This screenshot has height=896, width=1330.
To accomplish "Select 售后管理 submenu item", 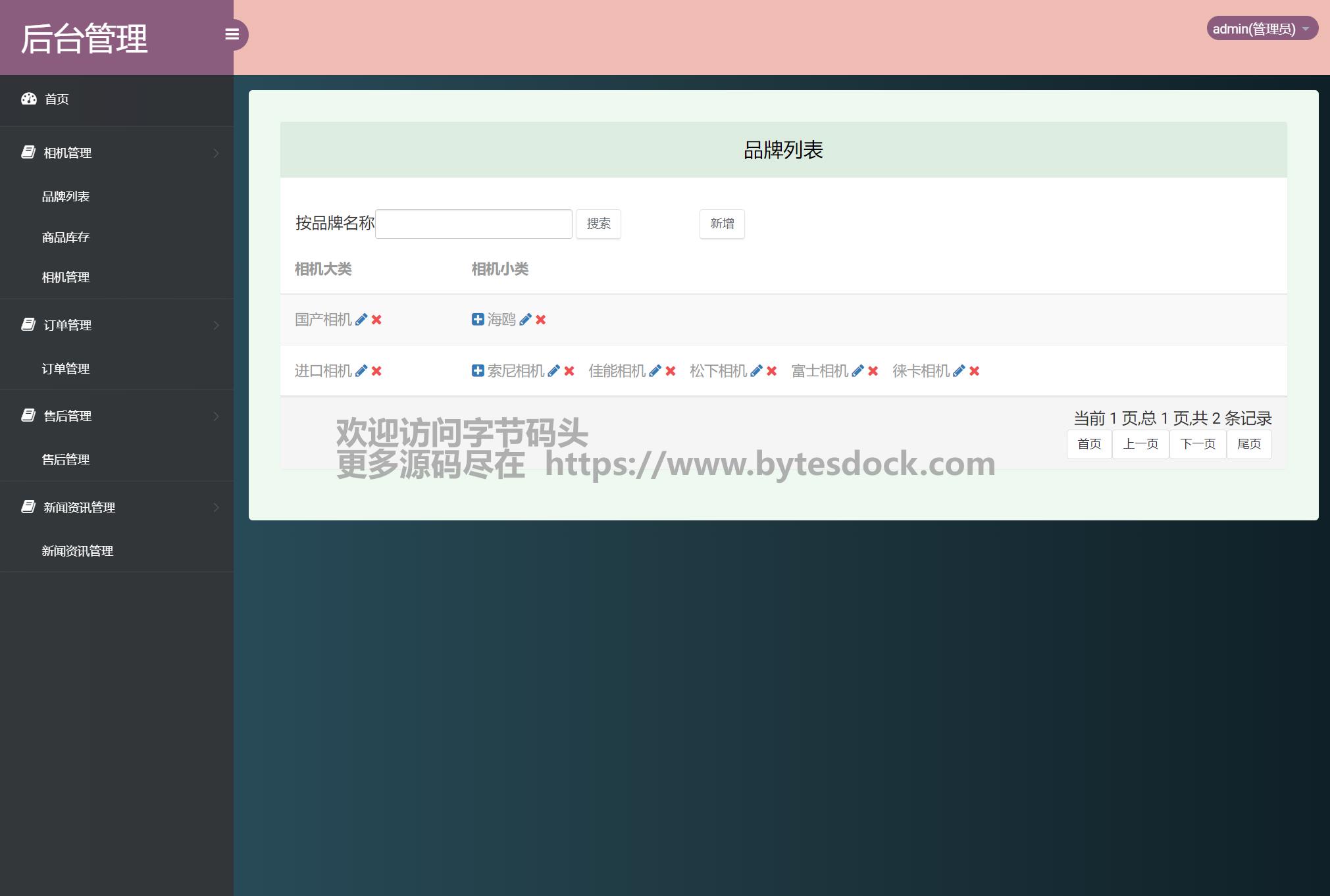I will [66, 460].
